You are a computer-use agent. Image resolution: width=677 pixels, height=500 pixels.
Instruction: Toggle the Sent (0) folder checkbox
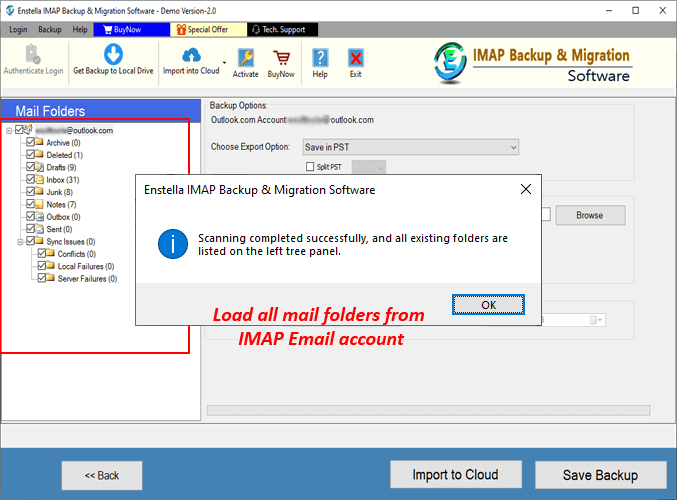coord(30,228)
